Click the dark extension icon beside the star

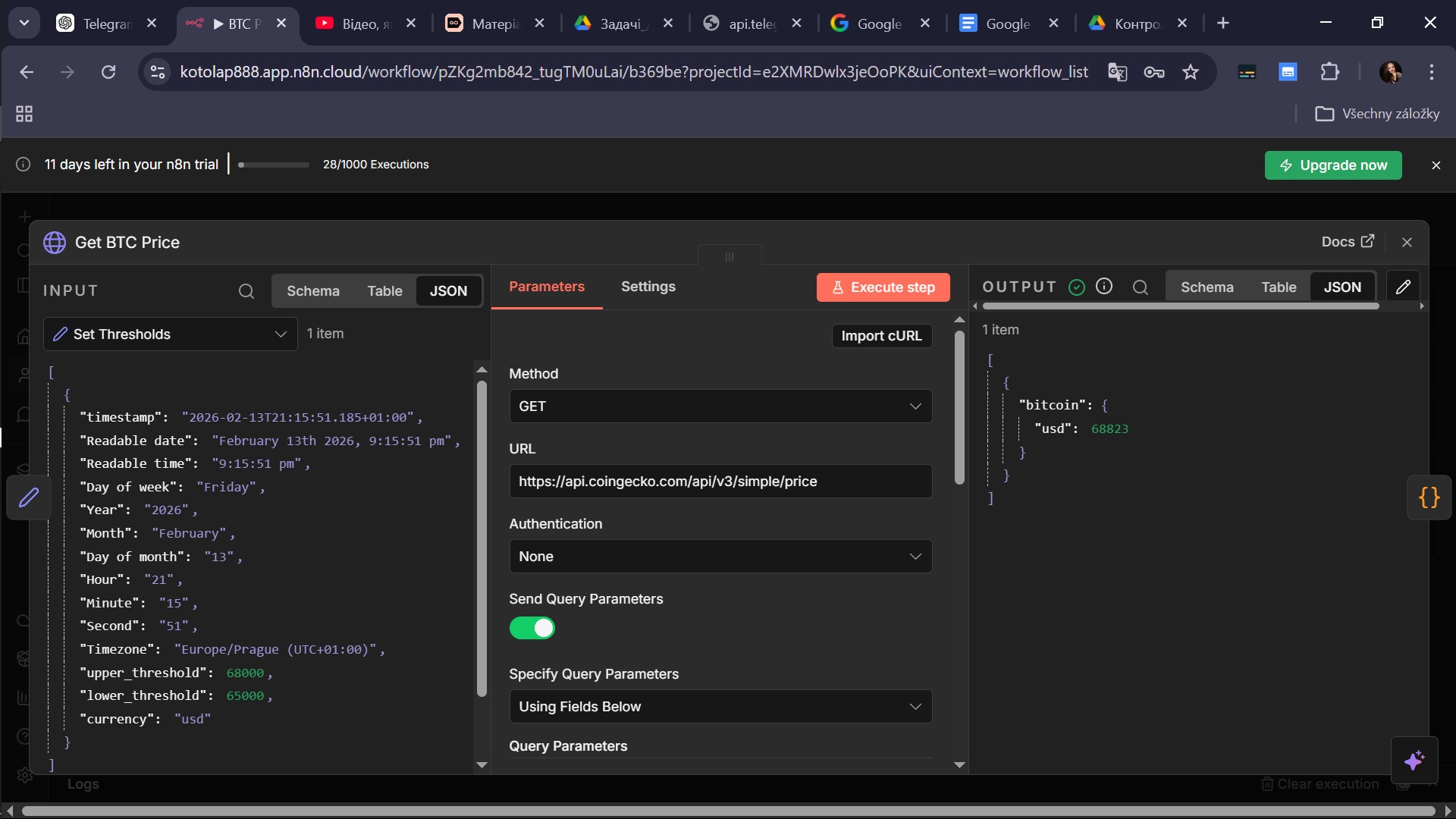pyautogui.click(x=1247, y=72)
